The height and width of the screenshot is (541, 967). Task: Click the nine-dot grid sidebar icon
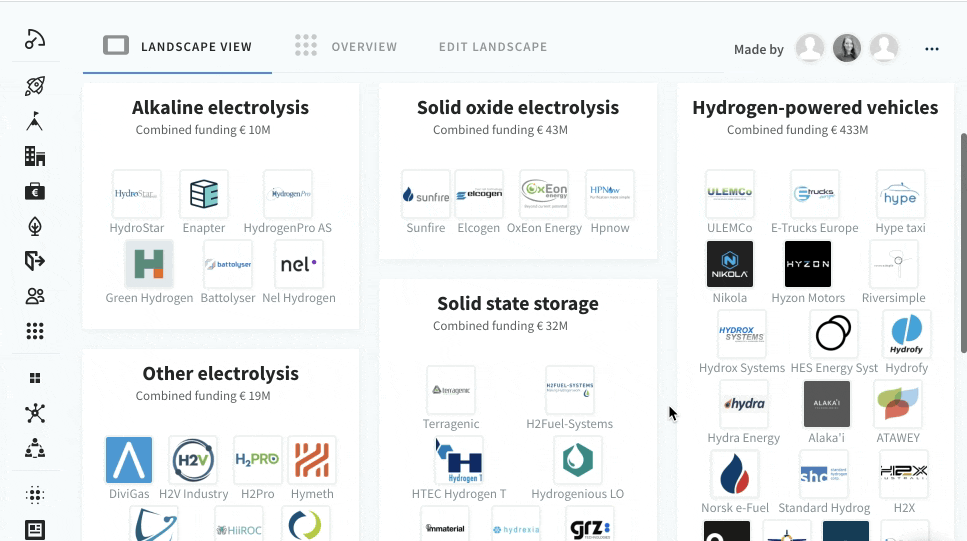pyautogui.click(x=35, y=331)
